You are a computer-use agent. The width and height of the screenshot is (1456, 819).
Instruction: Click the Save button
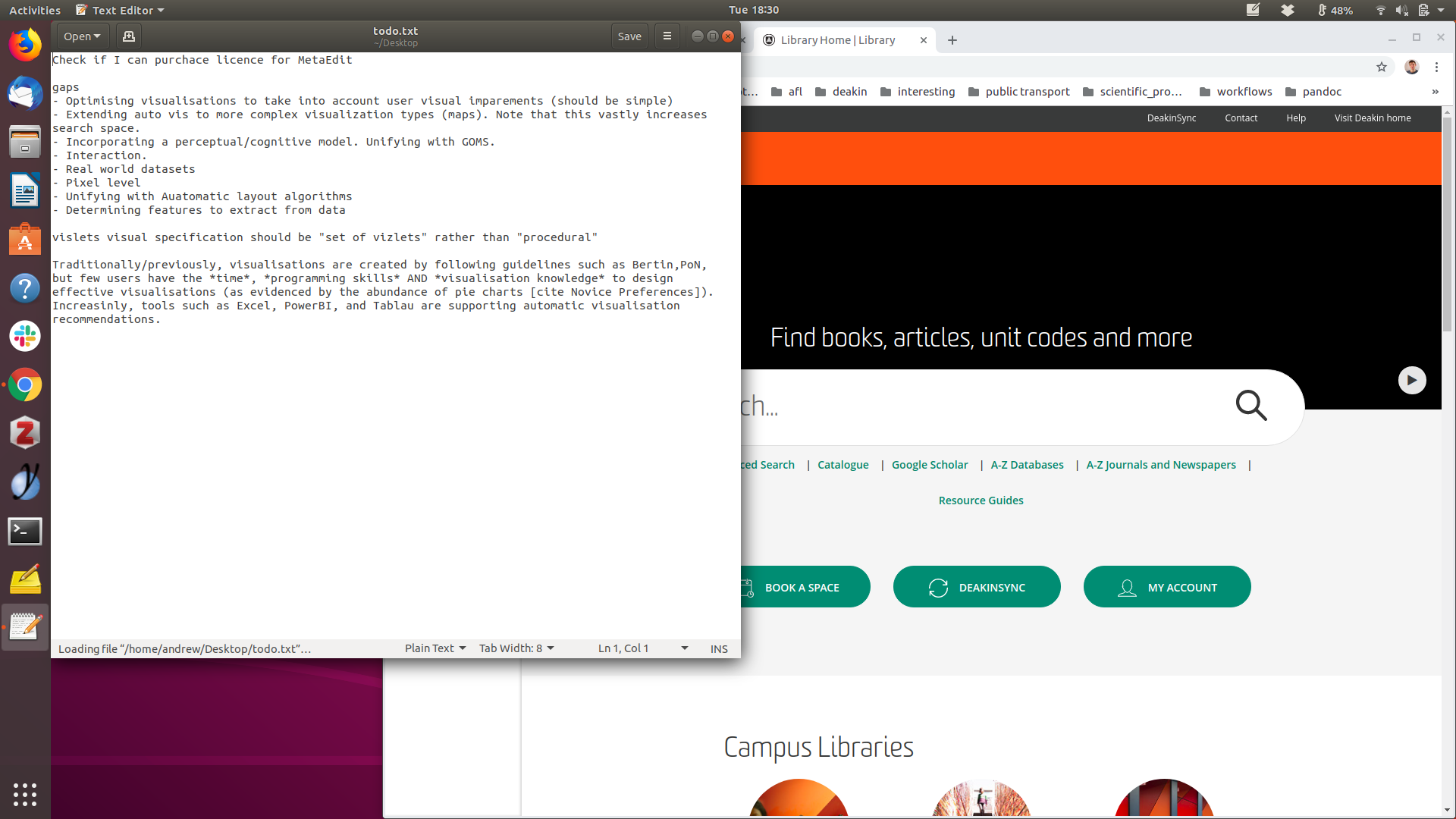pos(629,36)
